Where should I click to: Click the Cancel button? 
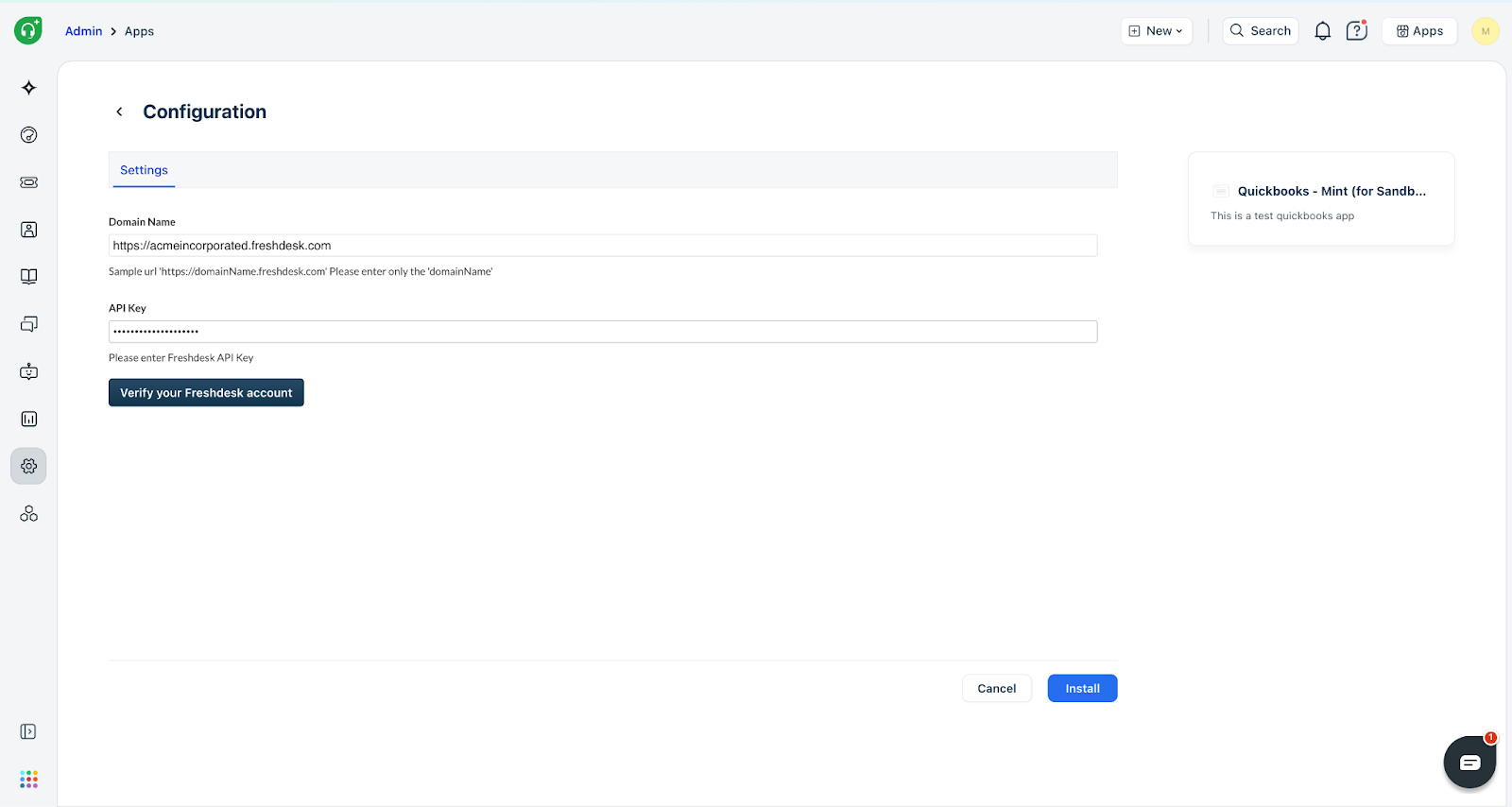[x=997, y=689]
